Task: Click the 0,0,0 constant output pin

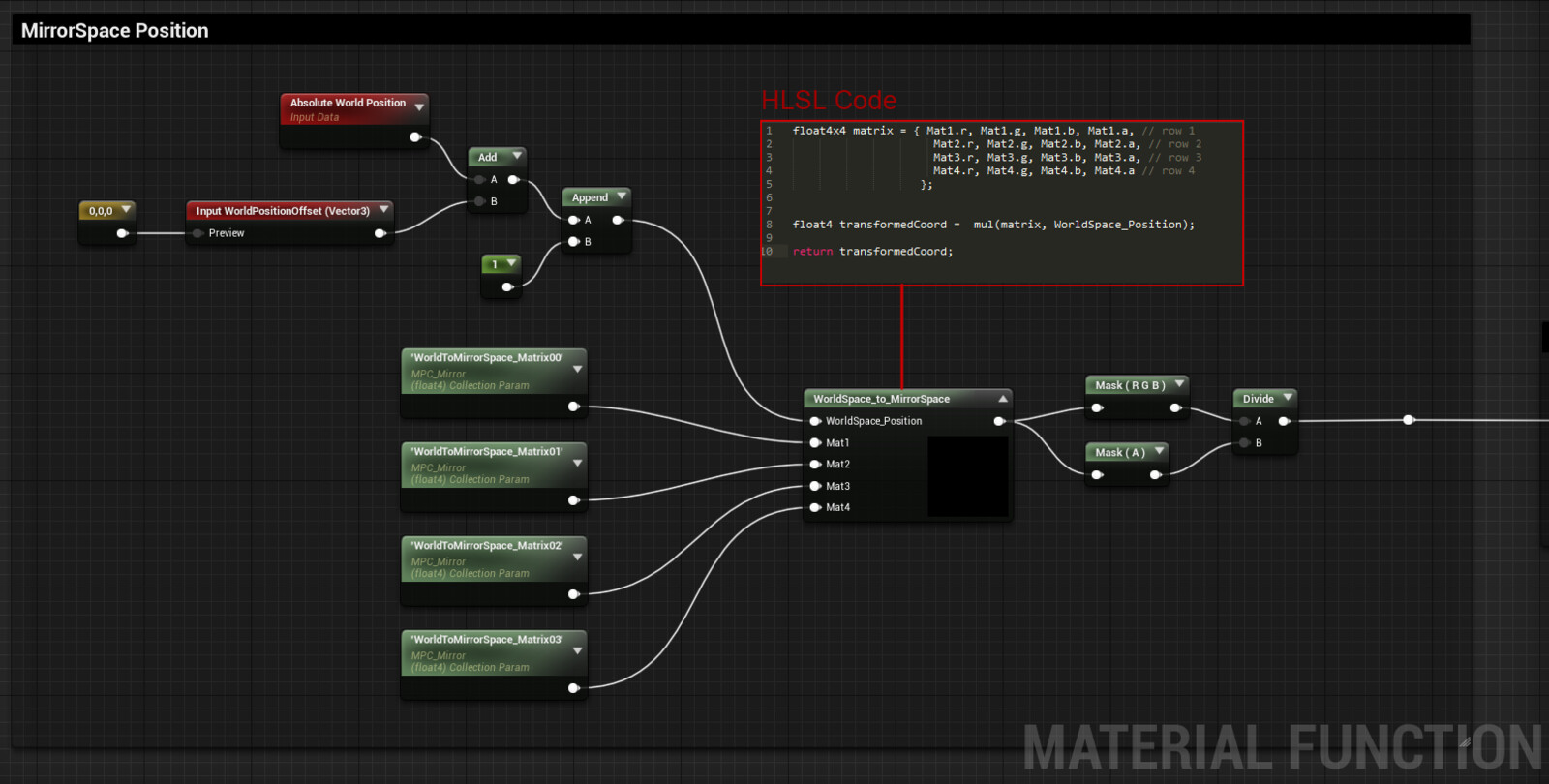Action: point(122,233)
